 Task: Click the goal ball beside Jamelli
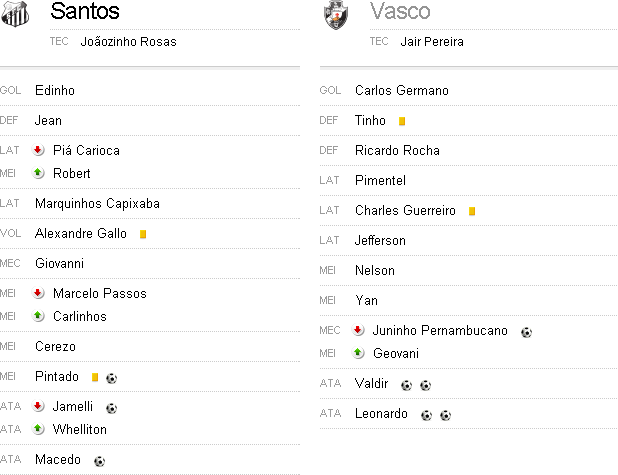pos(111,408)
